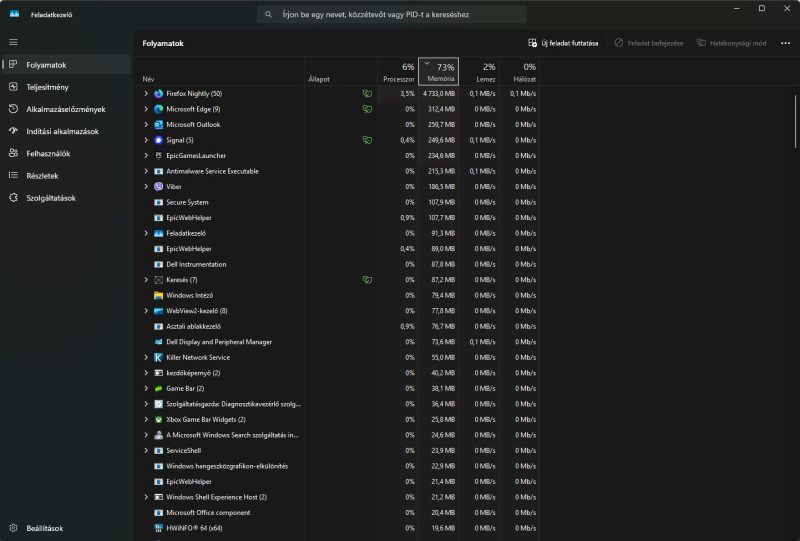Open the Teljesítmény tab
Screen dimensions: 800x541
coord(47,87)
